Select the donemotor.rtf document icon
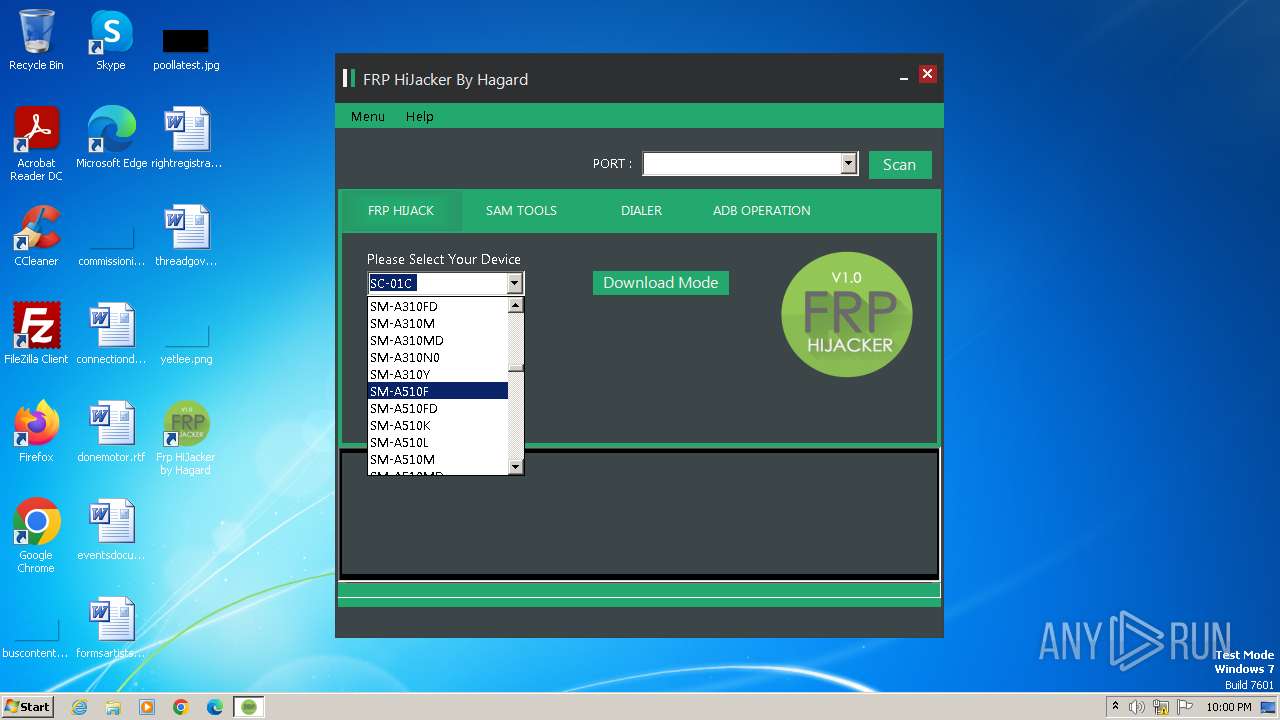Image resolution: width=1280 pixels, height=720 pixels. (111, 432)
